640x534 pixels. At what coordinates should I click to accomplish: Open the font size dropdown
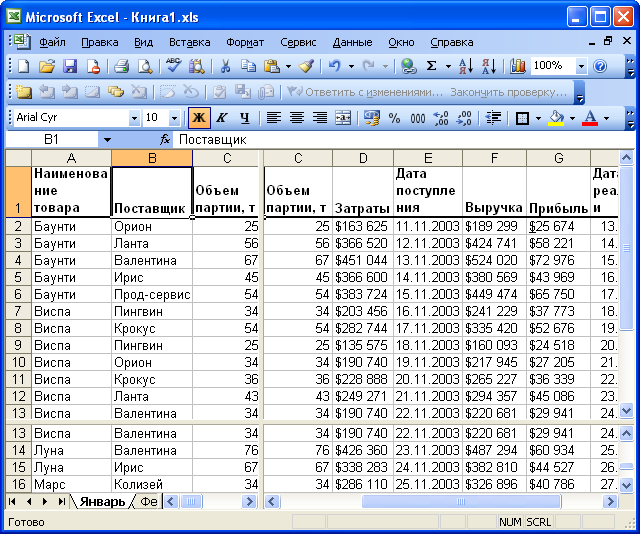pos(175,118)
